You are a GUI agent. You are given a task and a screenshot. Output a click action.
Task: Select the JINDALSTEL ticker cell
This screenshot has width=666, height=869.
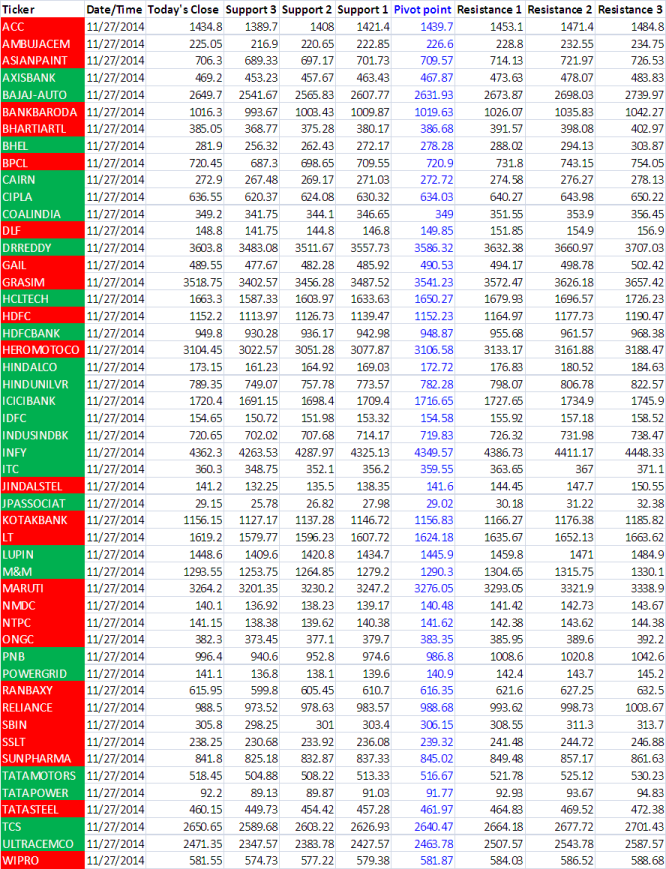point(42,486)
